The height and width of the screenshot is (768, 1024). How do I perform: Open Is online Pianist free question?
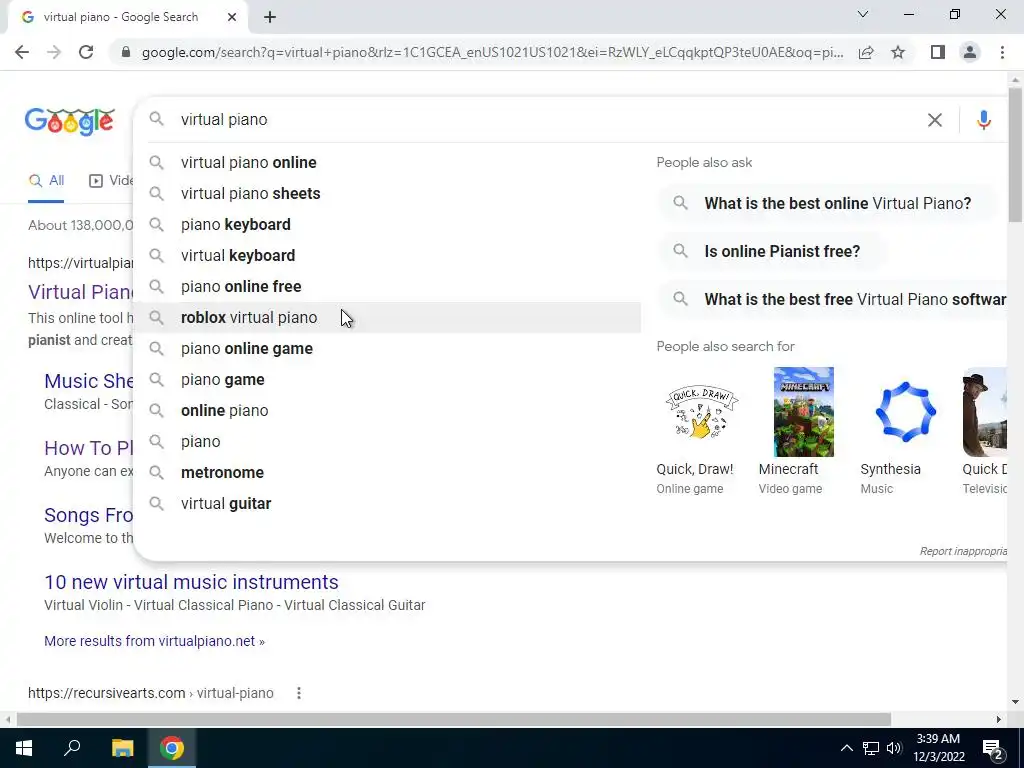(x=772, y=251)
